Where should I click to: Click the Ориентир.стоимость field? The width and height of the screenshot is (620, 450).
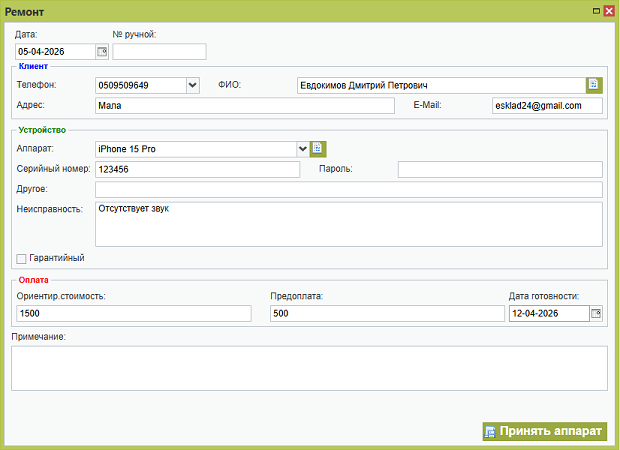click(x=133, y=314)
